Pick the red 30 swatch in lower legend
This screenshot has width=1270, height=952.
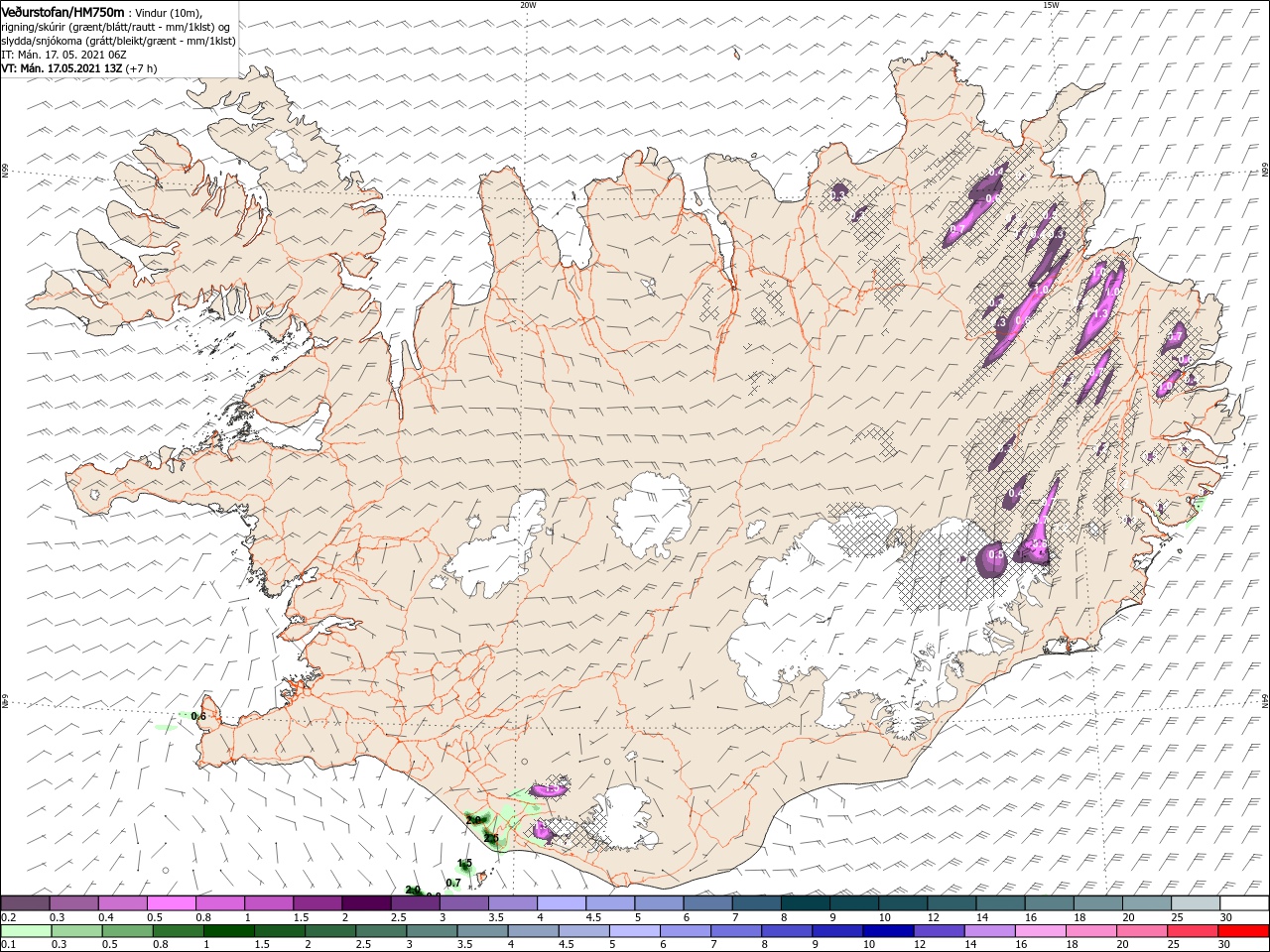coord(1244,931)
